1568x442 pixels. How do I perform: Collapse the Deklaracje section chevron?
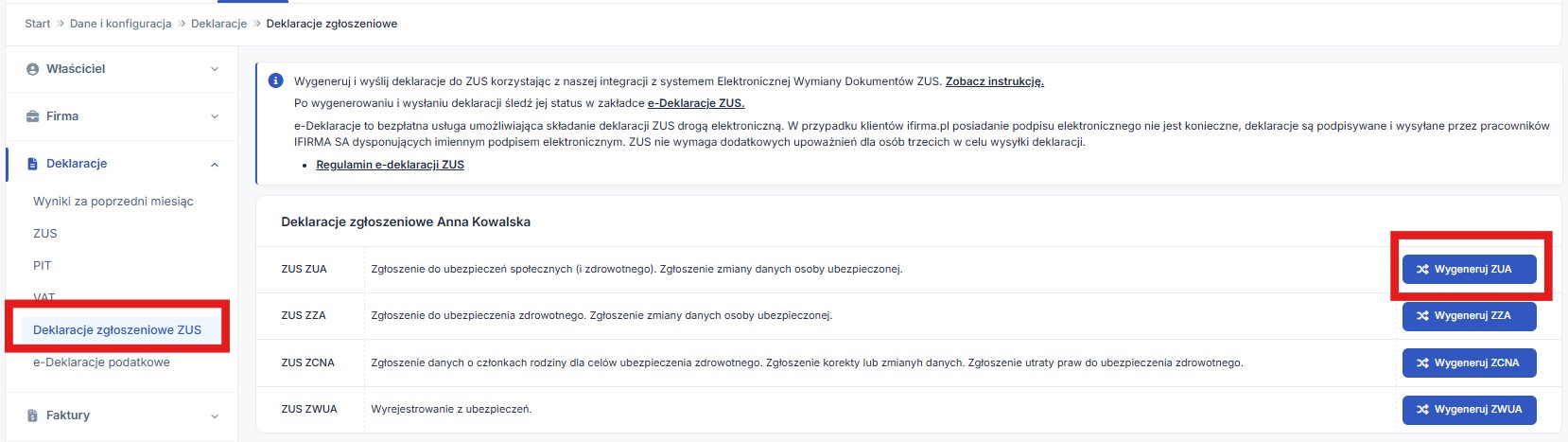click(x=215, y=165)
